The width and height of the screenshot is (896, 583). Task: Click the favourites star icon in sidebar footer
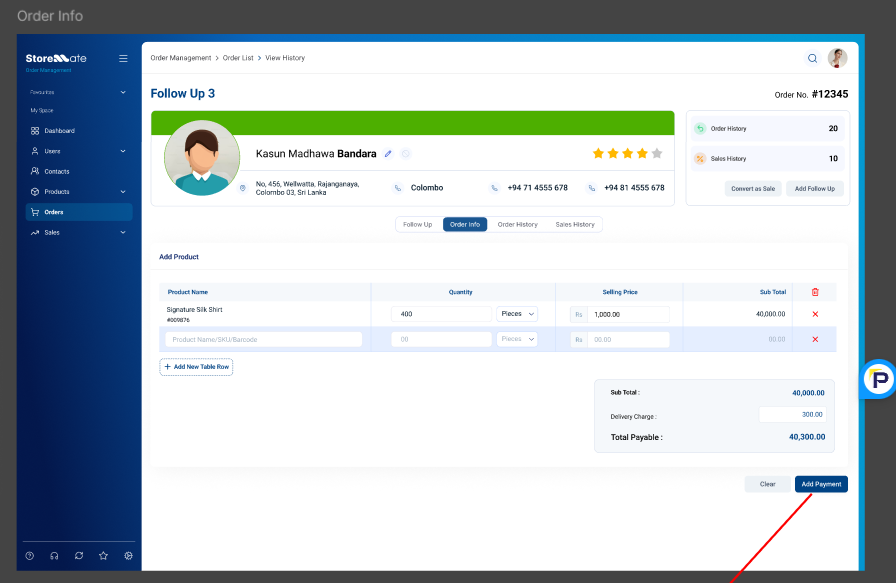pyautogui.click(x=103, y=556)
